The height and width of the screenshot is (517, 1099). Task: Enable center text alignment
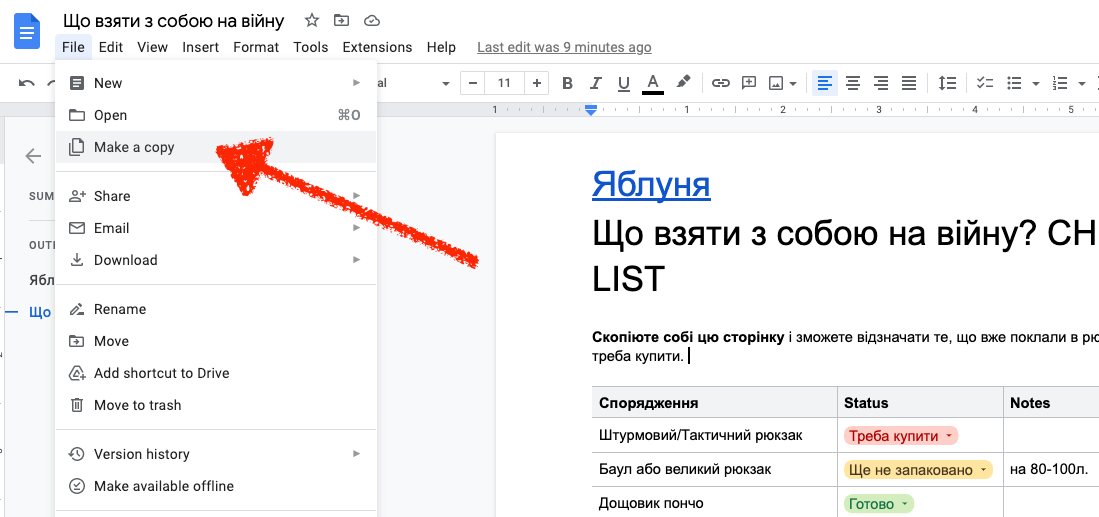(853, 83)
